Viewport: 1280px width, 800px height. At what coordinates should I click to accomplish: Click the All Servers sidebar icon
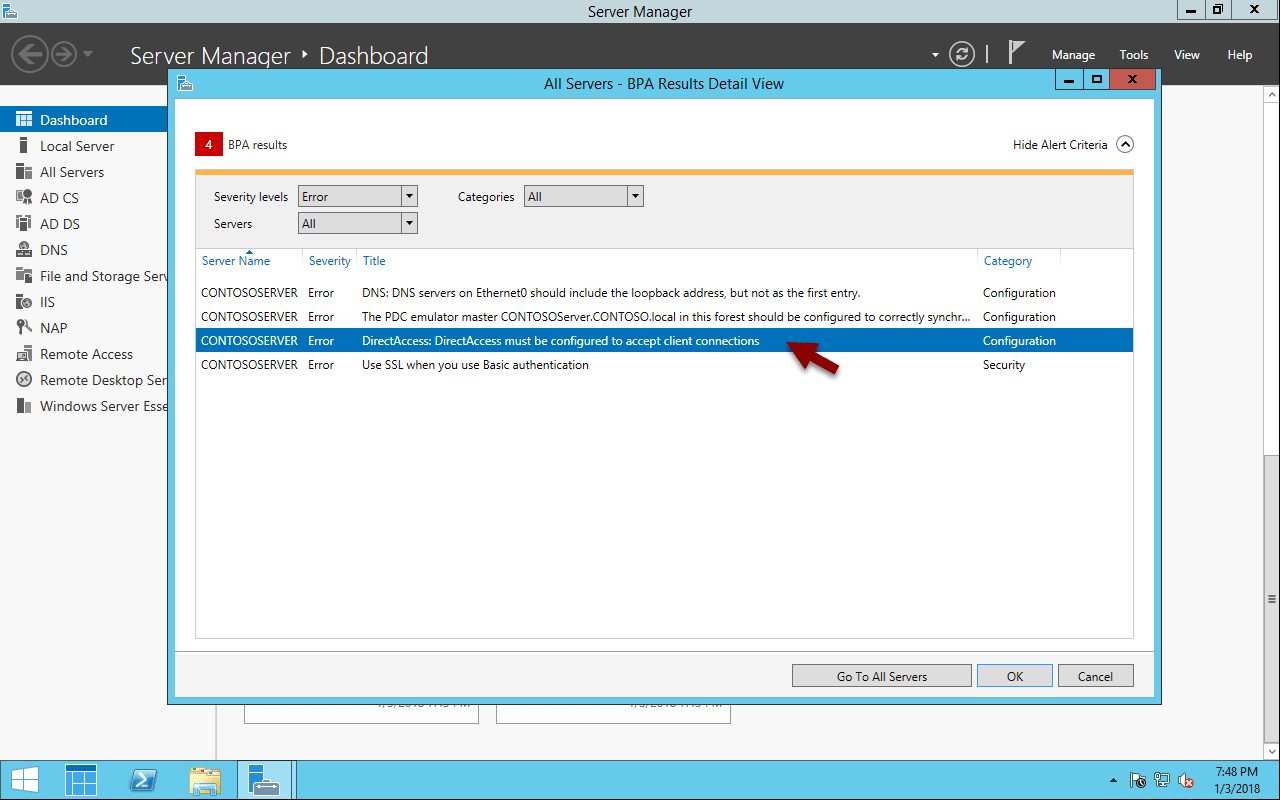coord(24,172)
